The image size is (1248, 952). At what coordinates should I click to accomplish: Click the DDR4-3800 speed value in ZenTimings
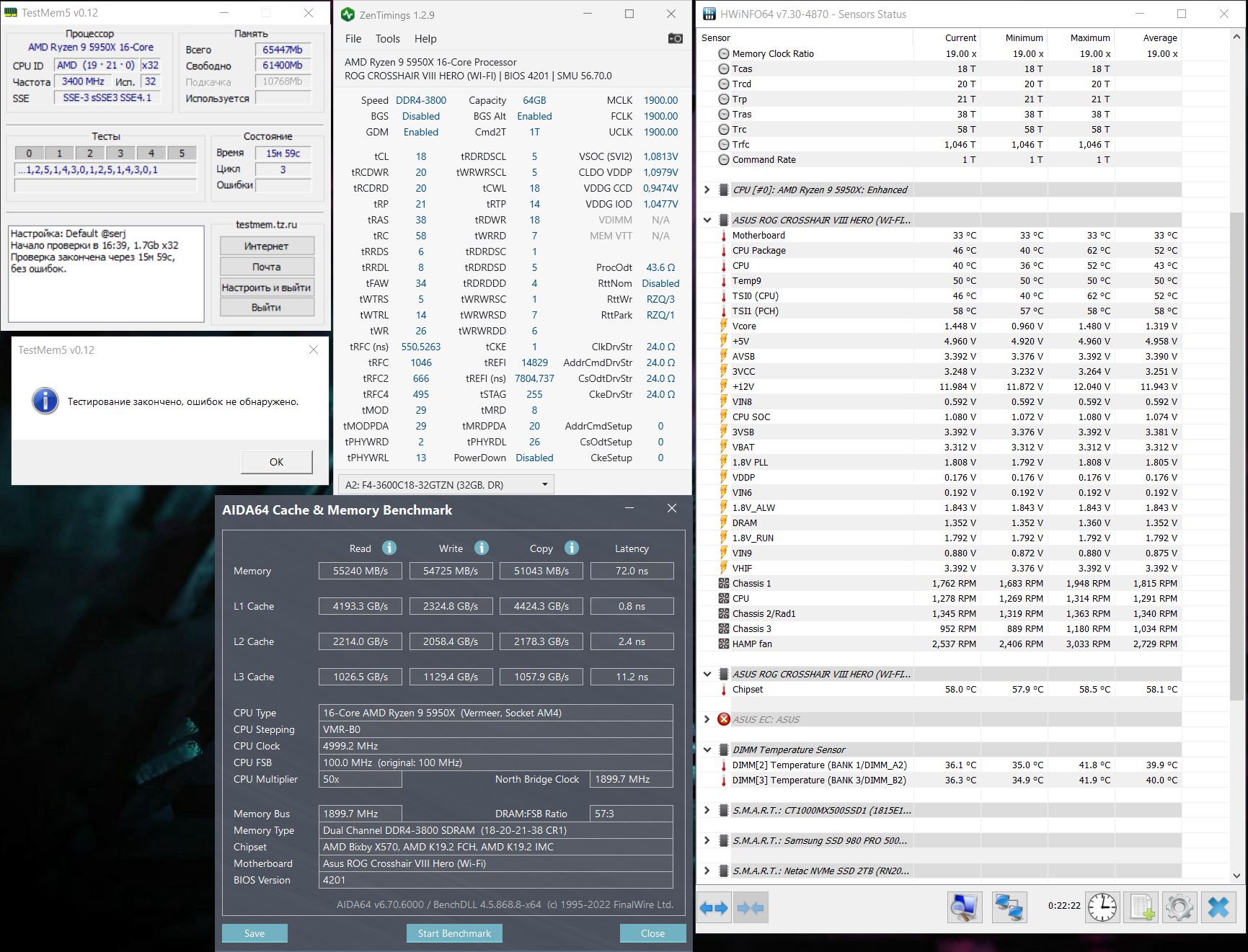421,101
